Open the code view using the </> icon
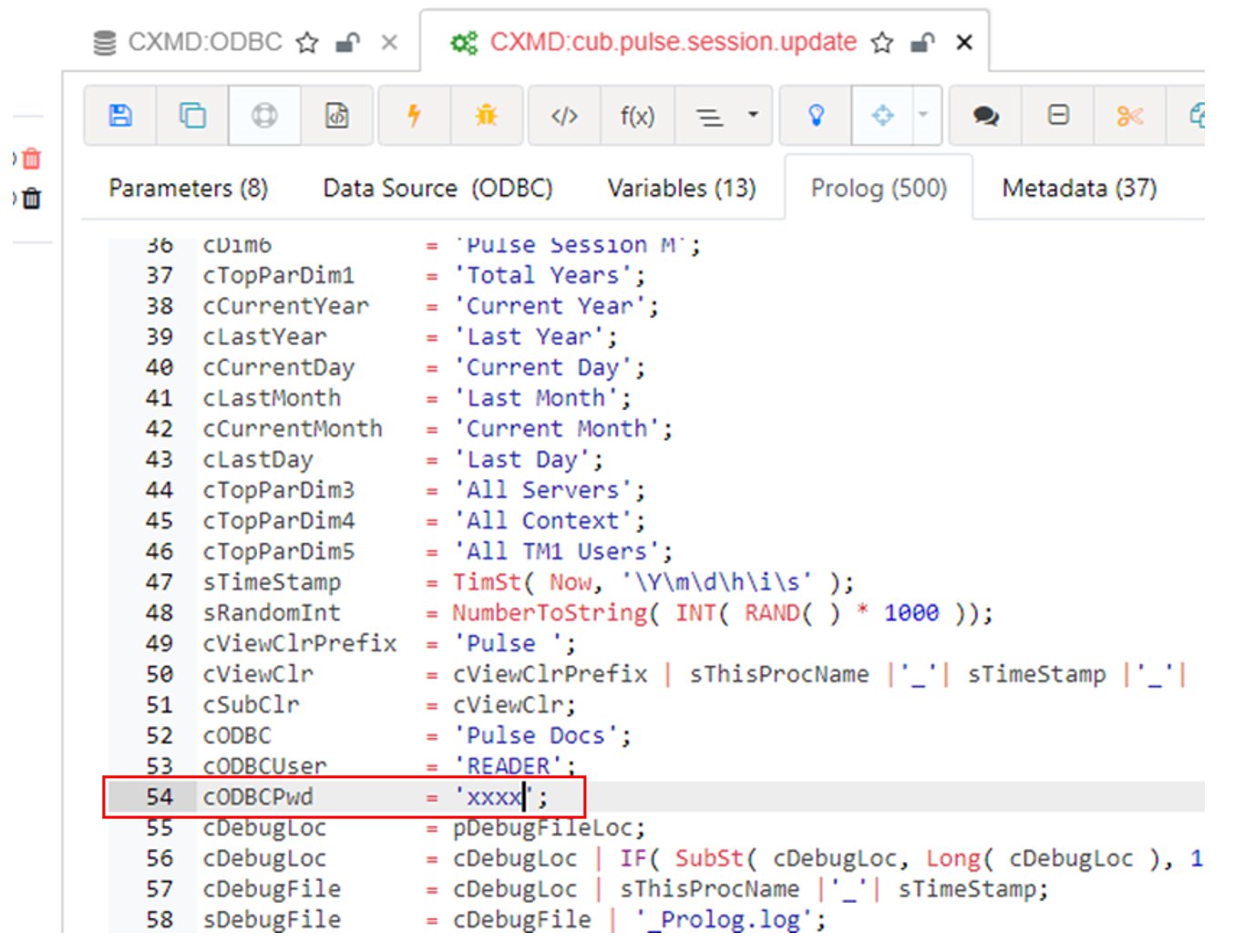 click(x=564, y=115)
